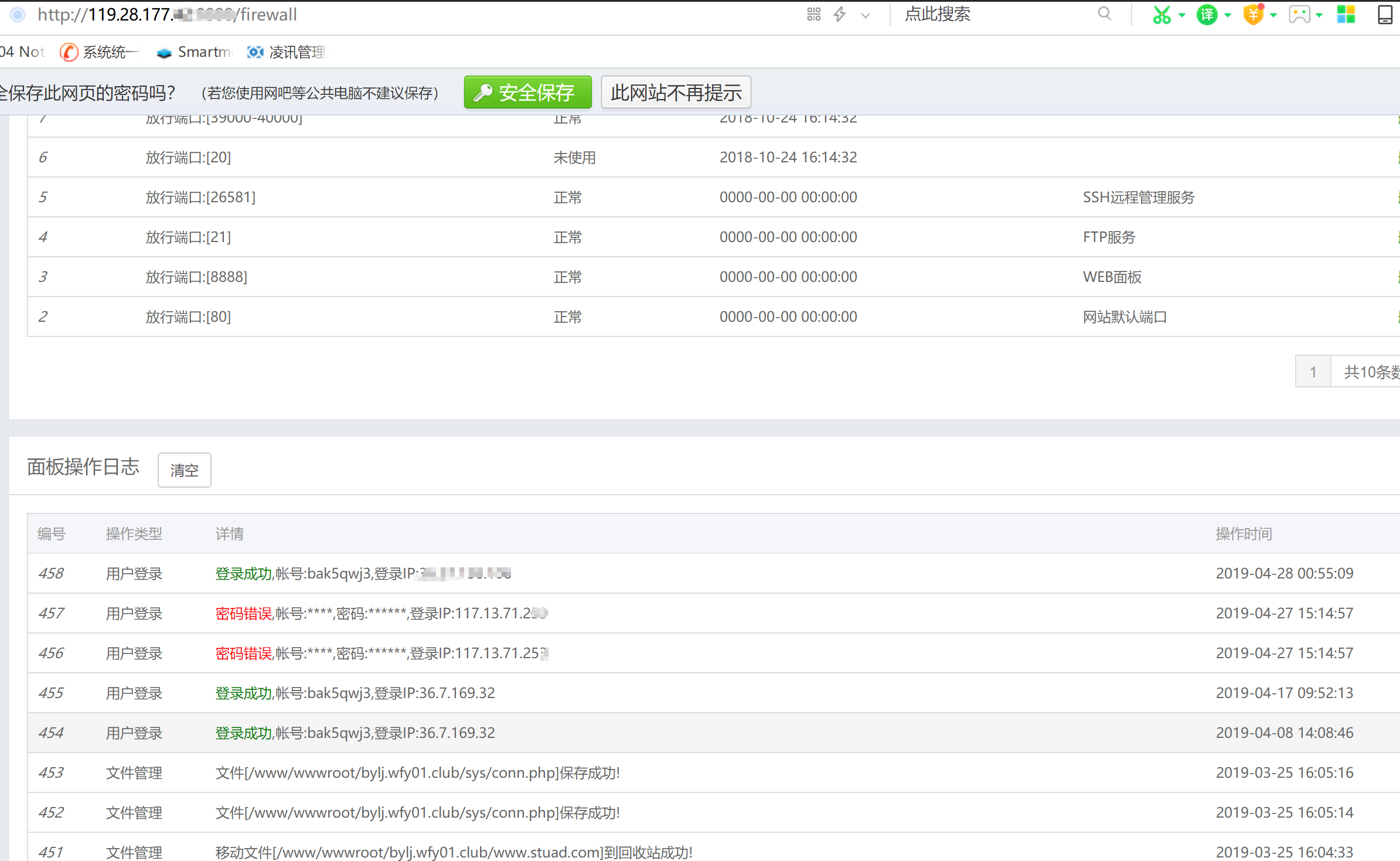Click the 密码错误 text in log 457

pos(243,614)
